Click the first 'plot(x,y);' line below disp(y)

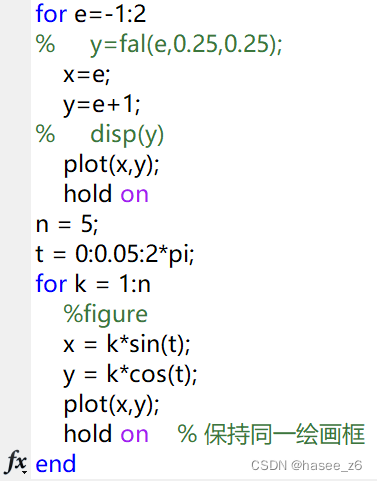112,165
